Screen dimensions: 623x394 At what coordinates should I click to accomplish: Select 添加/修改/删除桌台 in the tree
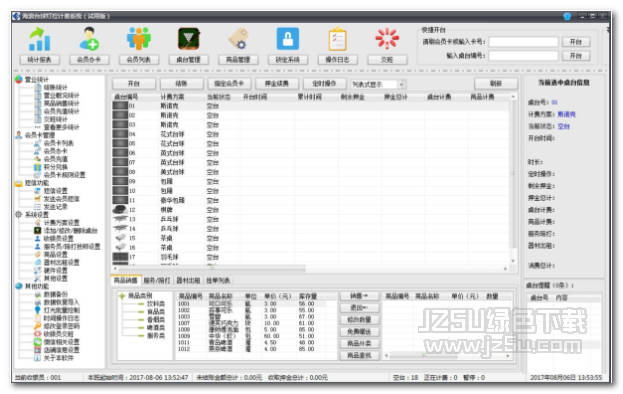point(71,231)
